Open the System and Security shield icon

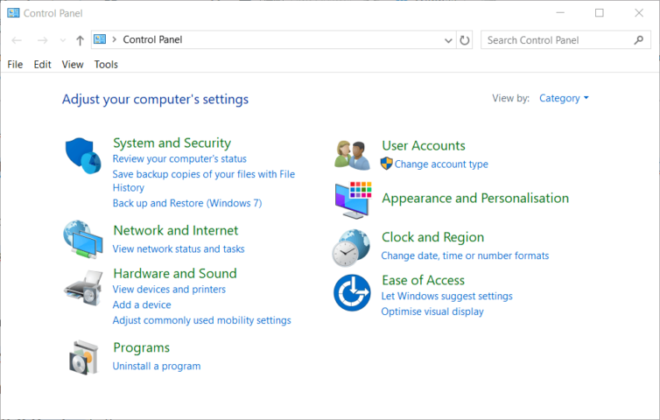click(83, 155)
